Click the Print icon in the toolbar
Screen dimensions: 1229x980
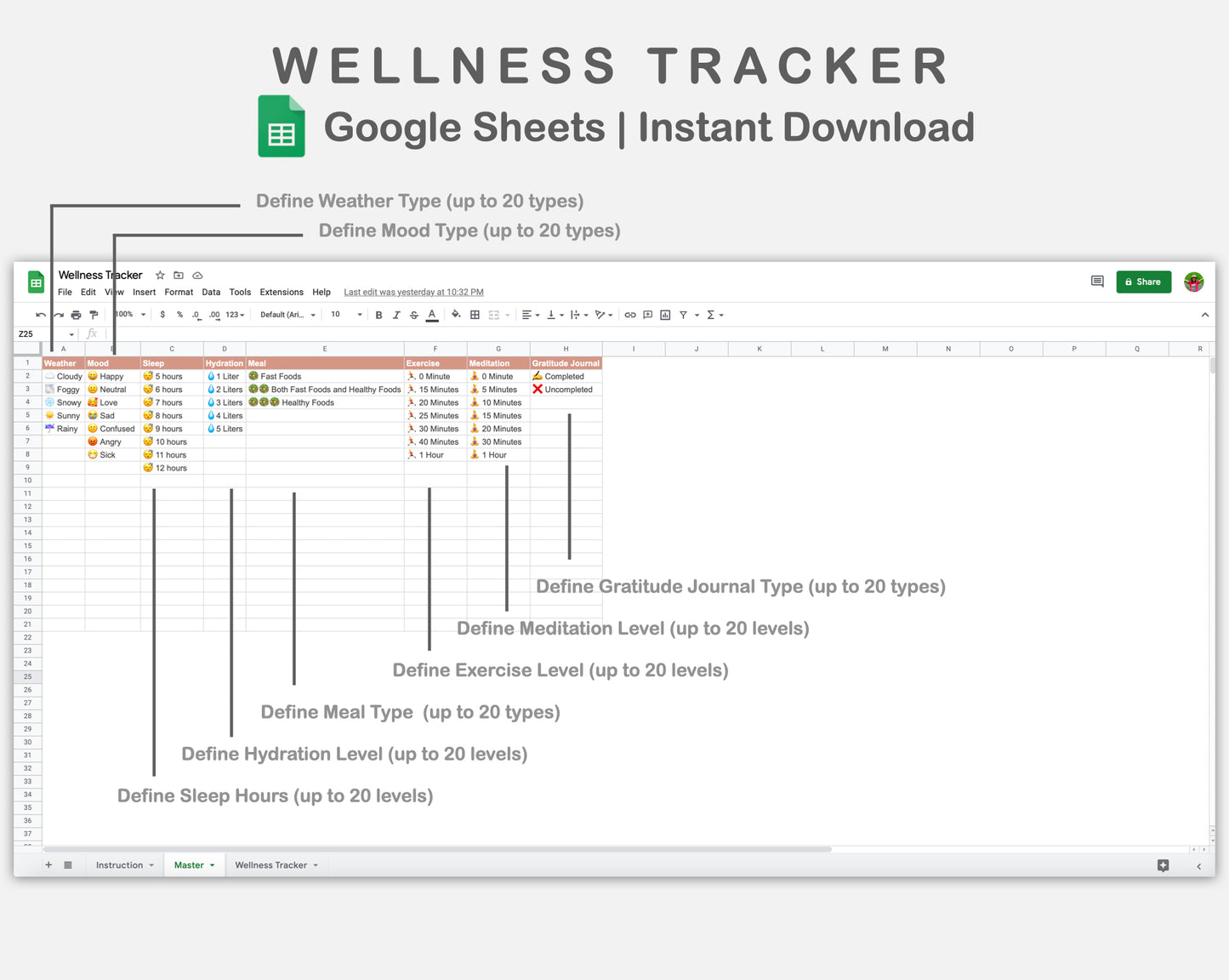pos(76,314)
